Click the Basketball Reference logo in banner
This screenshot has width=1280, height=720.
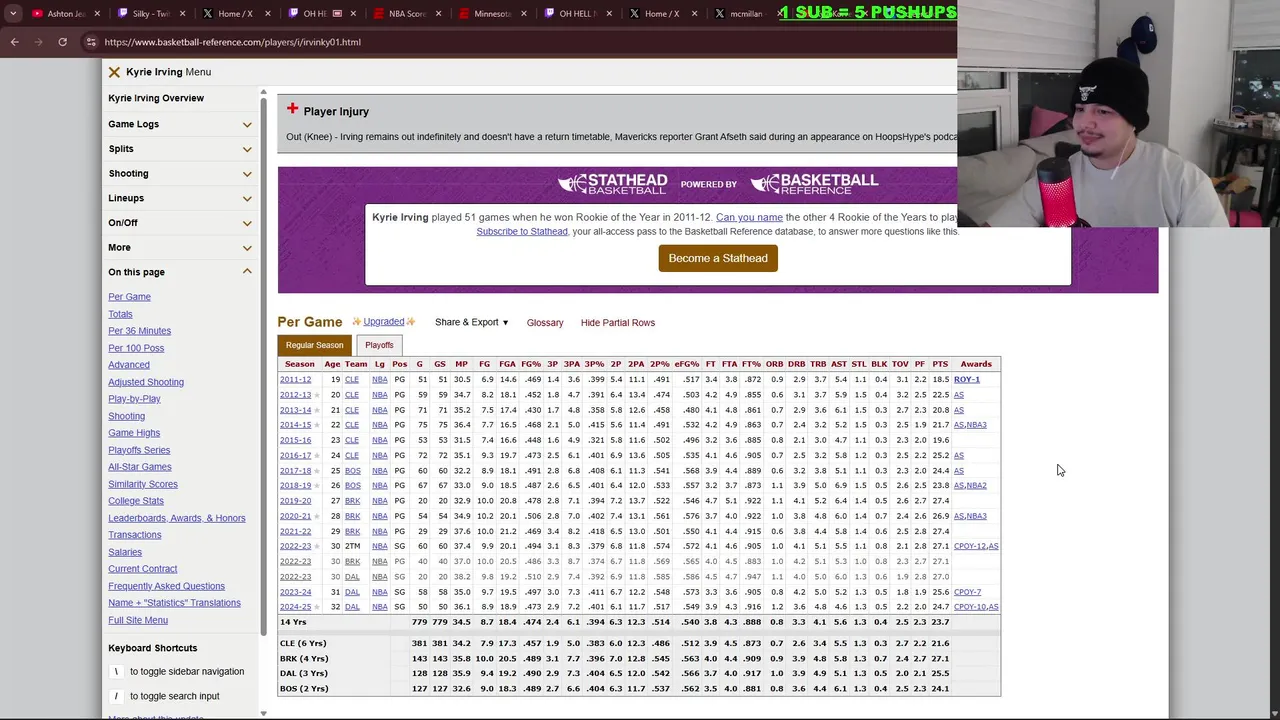814,183
